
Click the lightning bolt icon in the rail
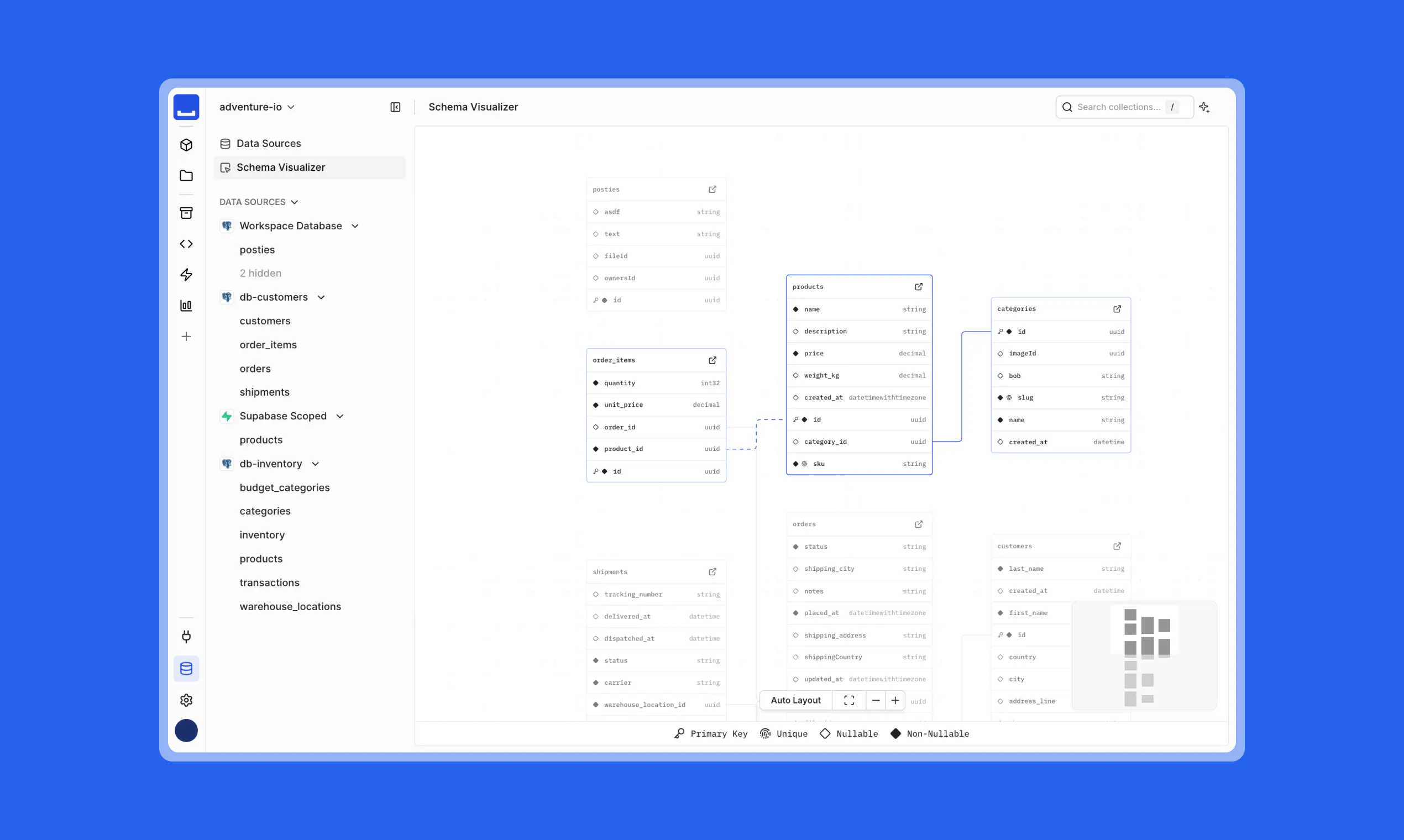click(186, 275)
